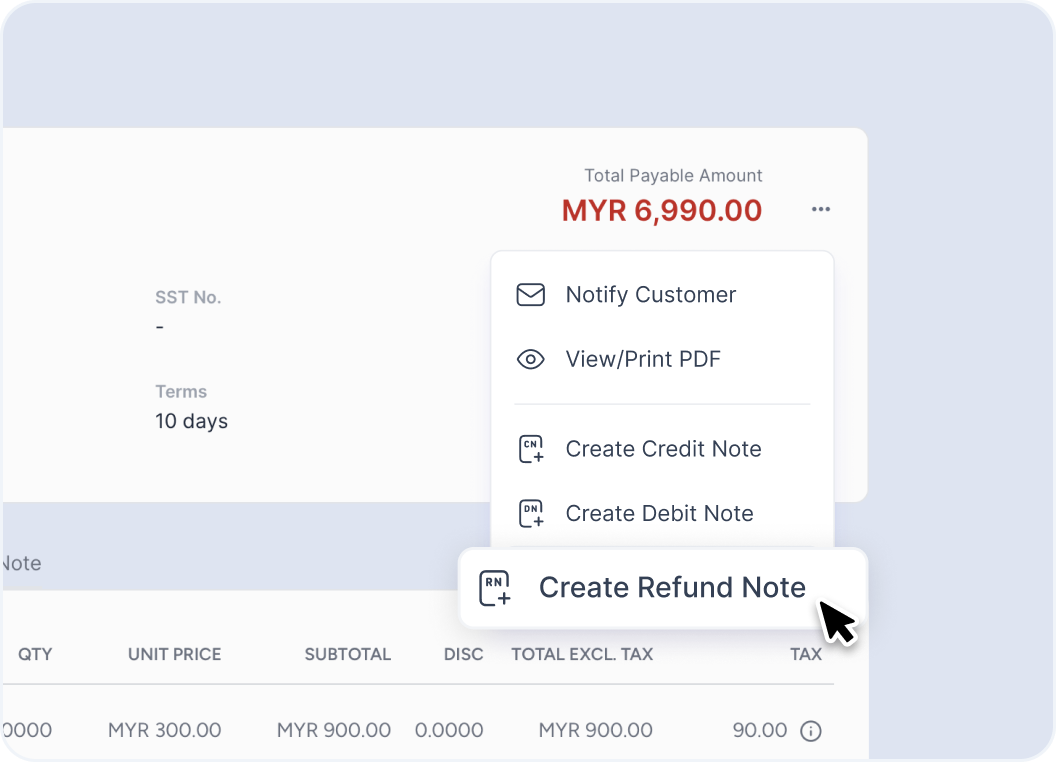Click the tax info circle icon
The width and height of the screenshot is (1056, 762).
811,731
